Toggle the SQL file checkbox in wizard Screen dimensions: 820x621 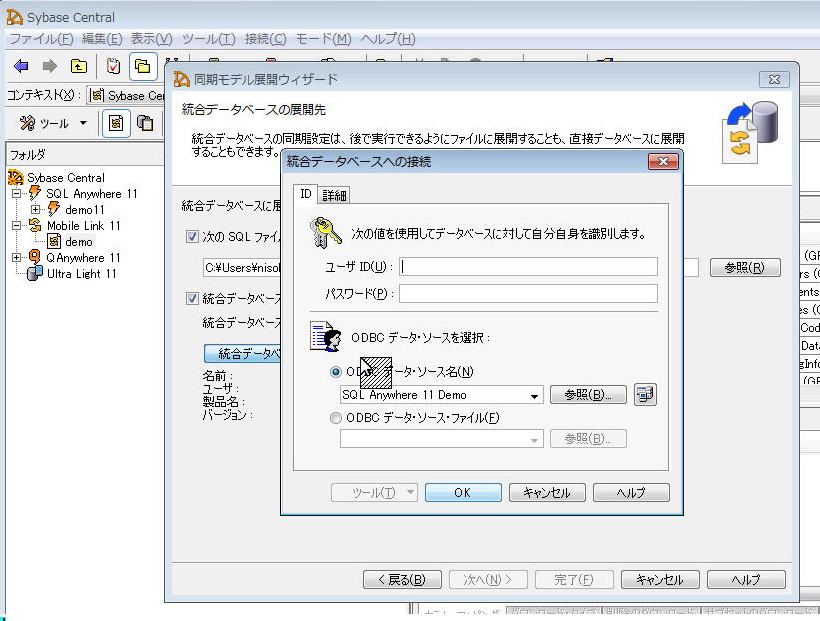[x=192, y=237]
